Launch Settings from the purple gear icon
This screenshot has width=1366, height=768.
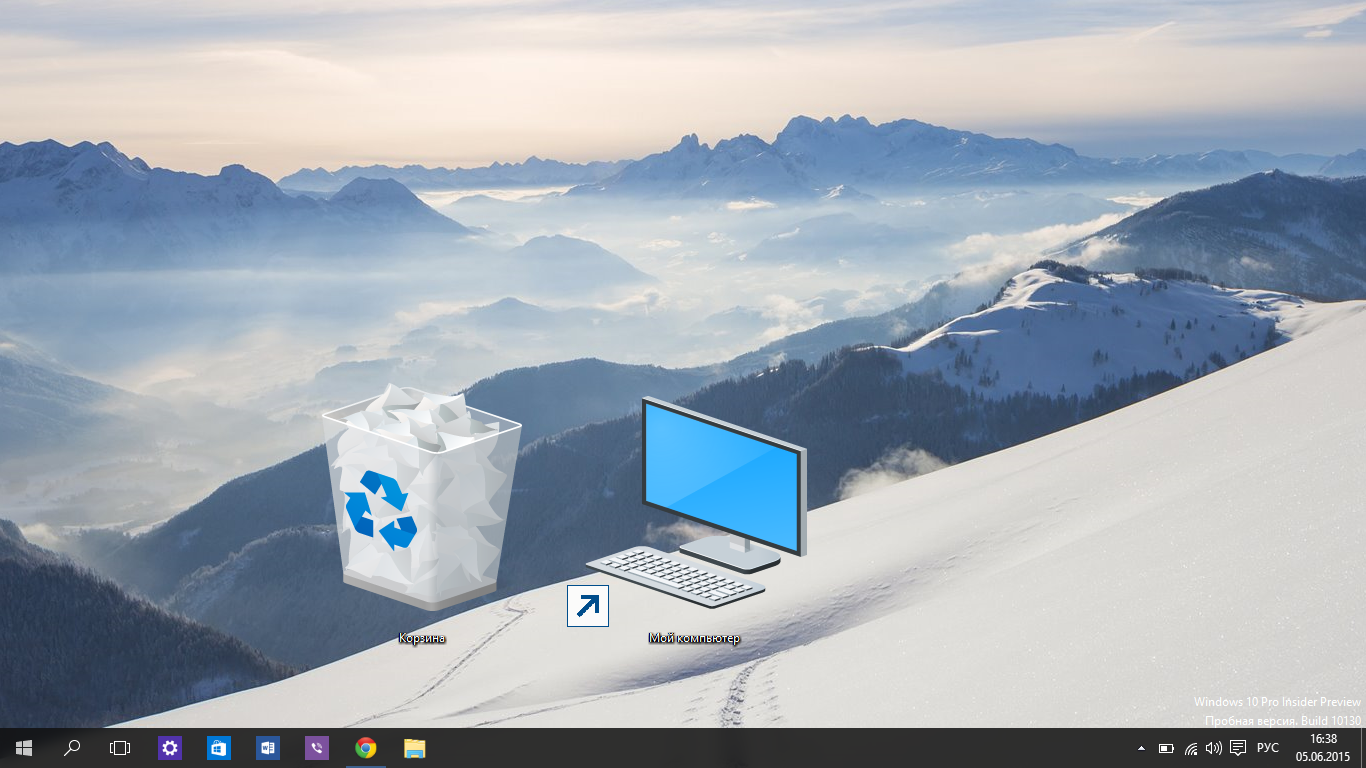(x=170, y=748)
